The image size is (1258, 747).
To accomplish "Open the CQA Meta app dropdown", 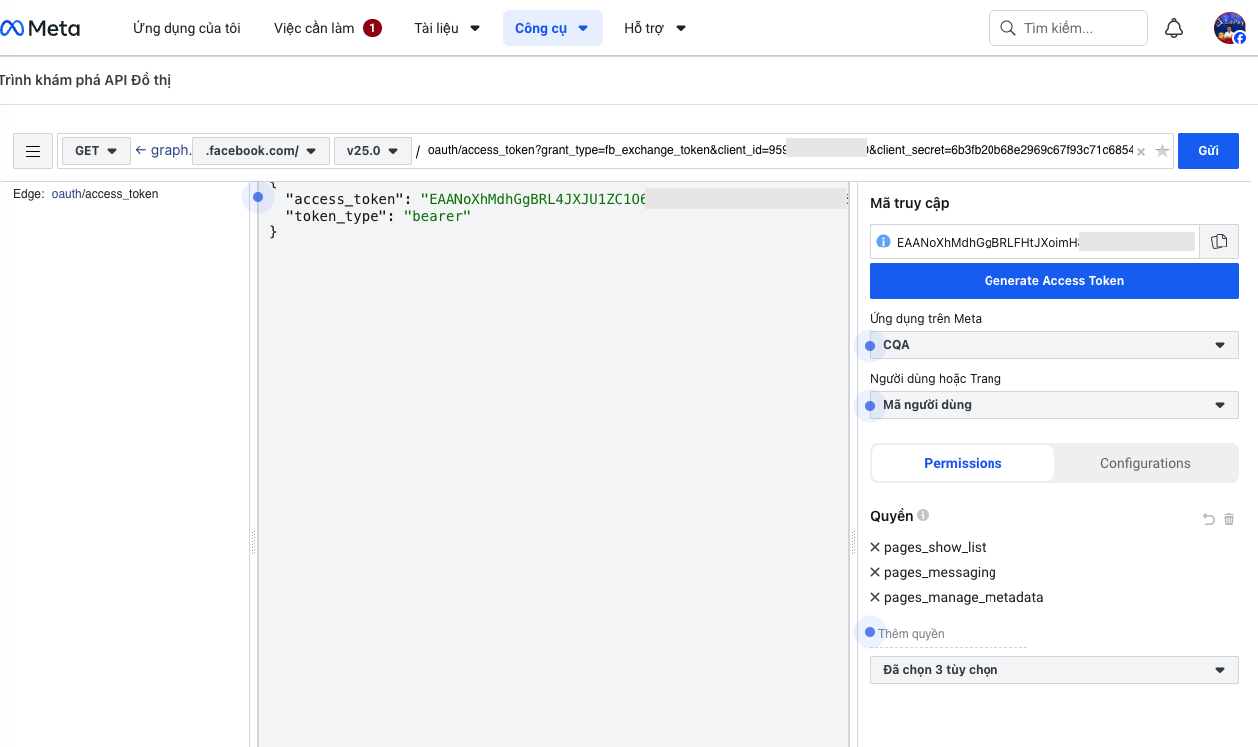I will point(1054,345).
